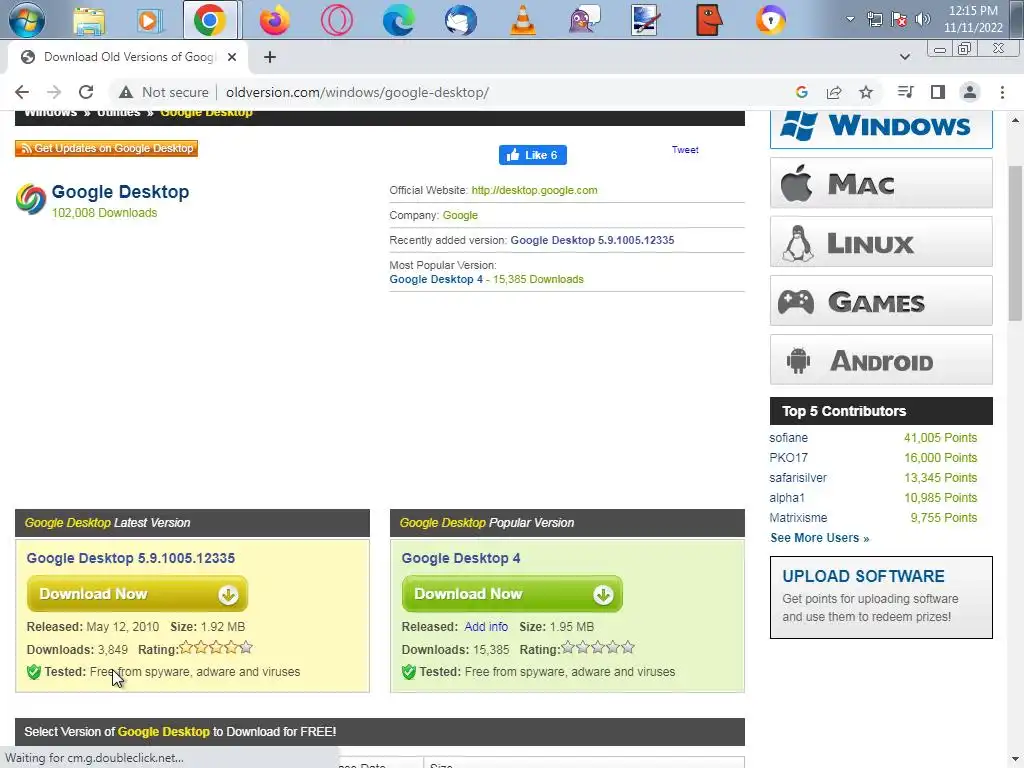Open Google search side icon in address bar

802,92
